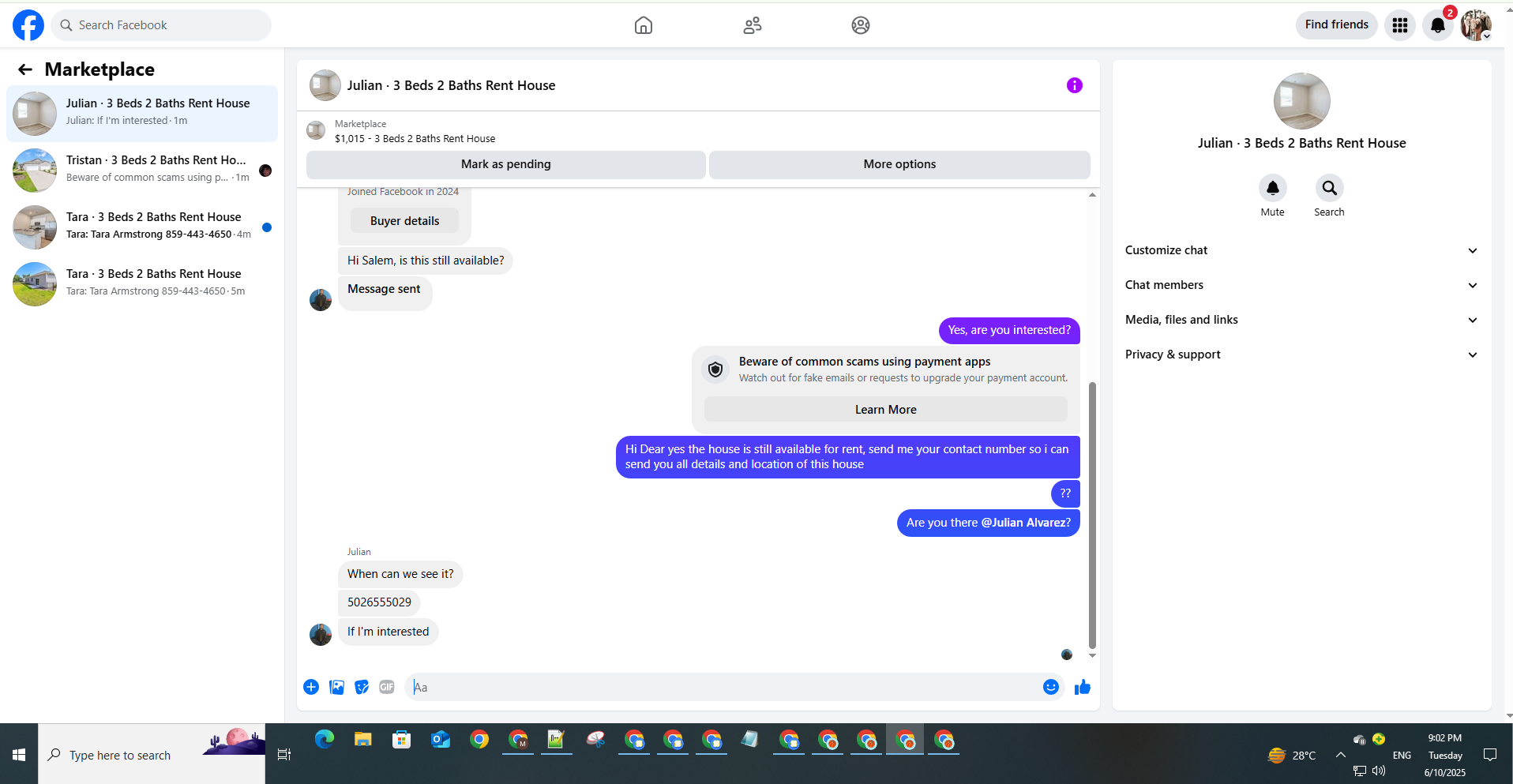
Task: Open the weather 28°C taskbar widget
Action: tap(1292, 756)
